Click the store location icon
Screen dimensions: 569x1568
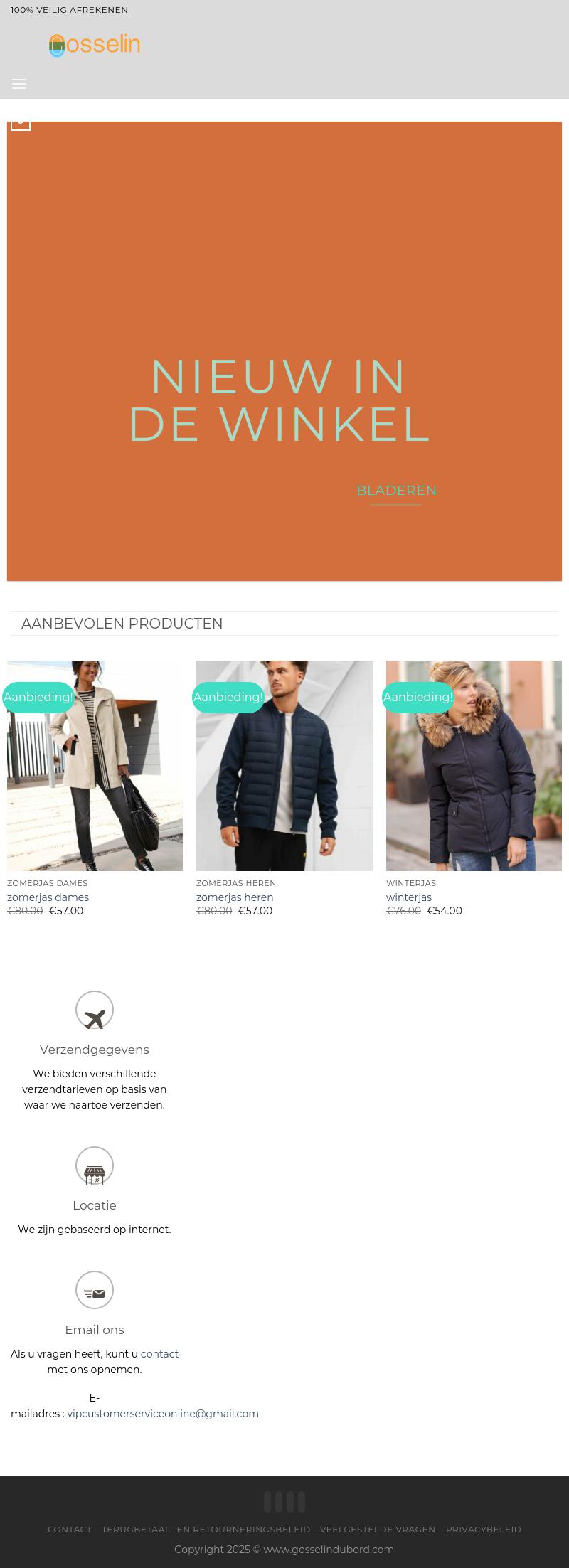coord(95,1166)
